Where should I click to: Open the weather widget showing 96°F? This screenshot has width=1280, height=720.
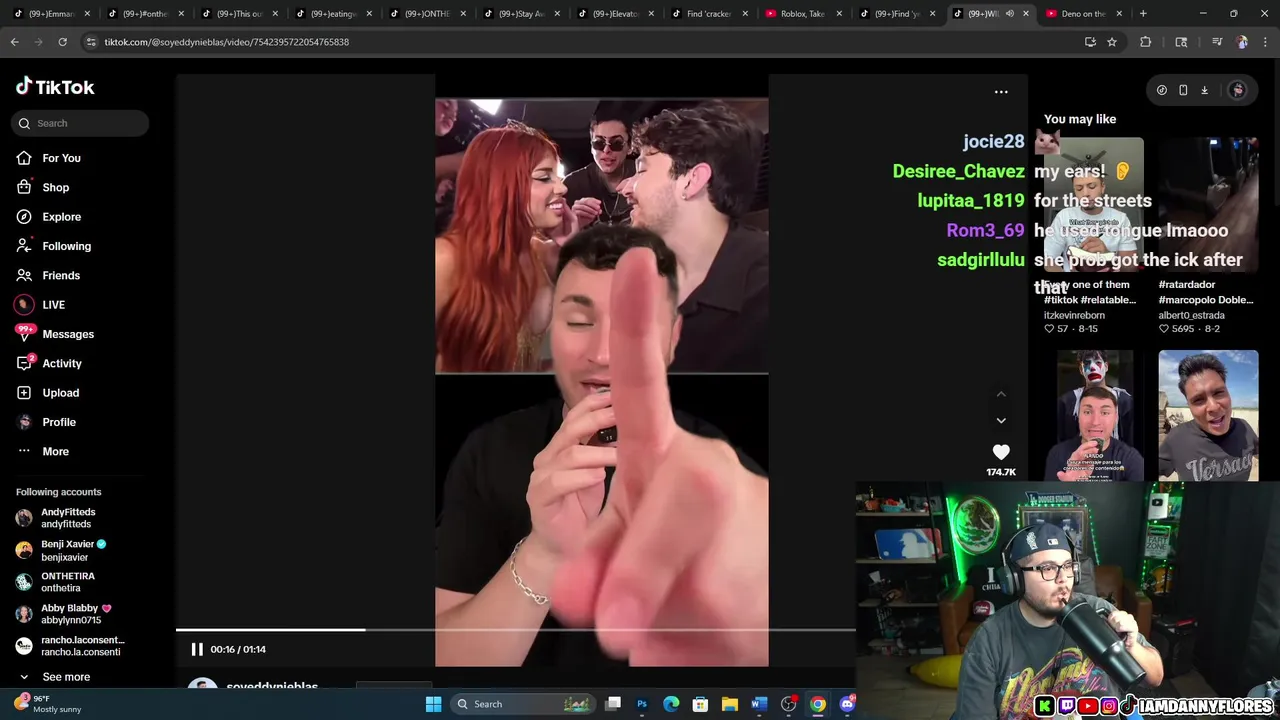coord(48,704)
